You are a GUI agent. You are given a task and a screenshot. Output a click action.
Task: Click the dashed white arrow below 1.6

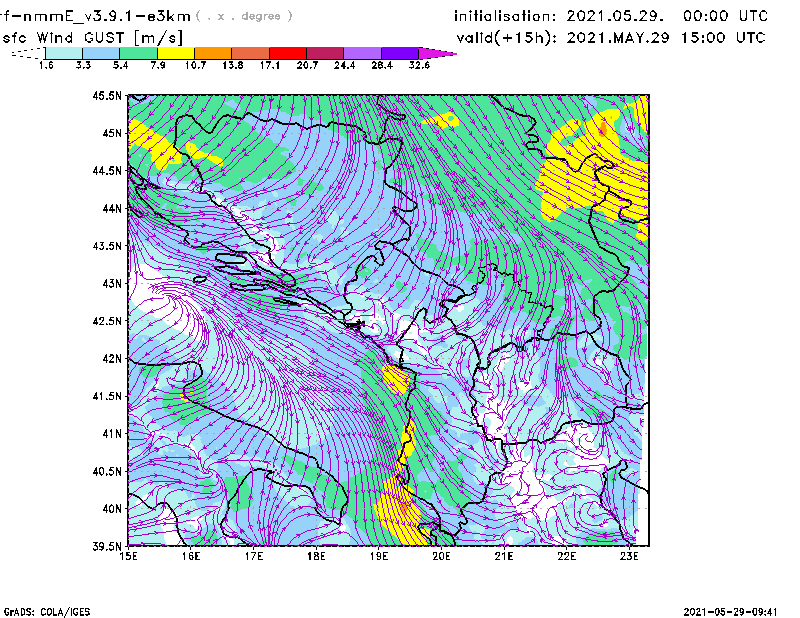point(28,53)
